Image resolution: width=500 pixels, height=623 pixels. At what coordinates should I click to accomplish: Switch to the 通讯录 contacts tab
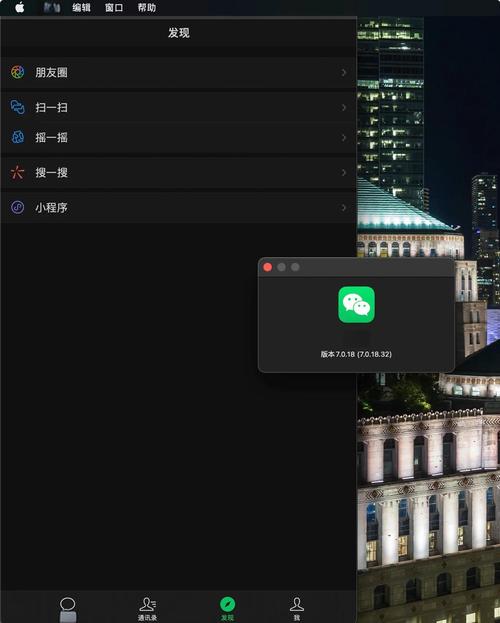point(147,609)
